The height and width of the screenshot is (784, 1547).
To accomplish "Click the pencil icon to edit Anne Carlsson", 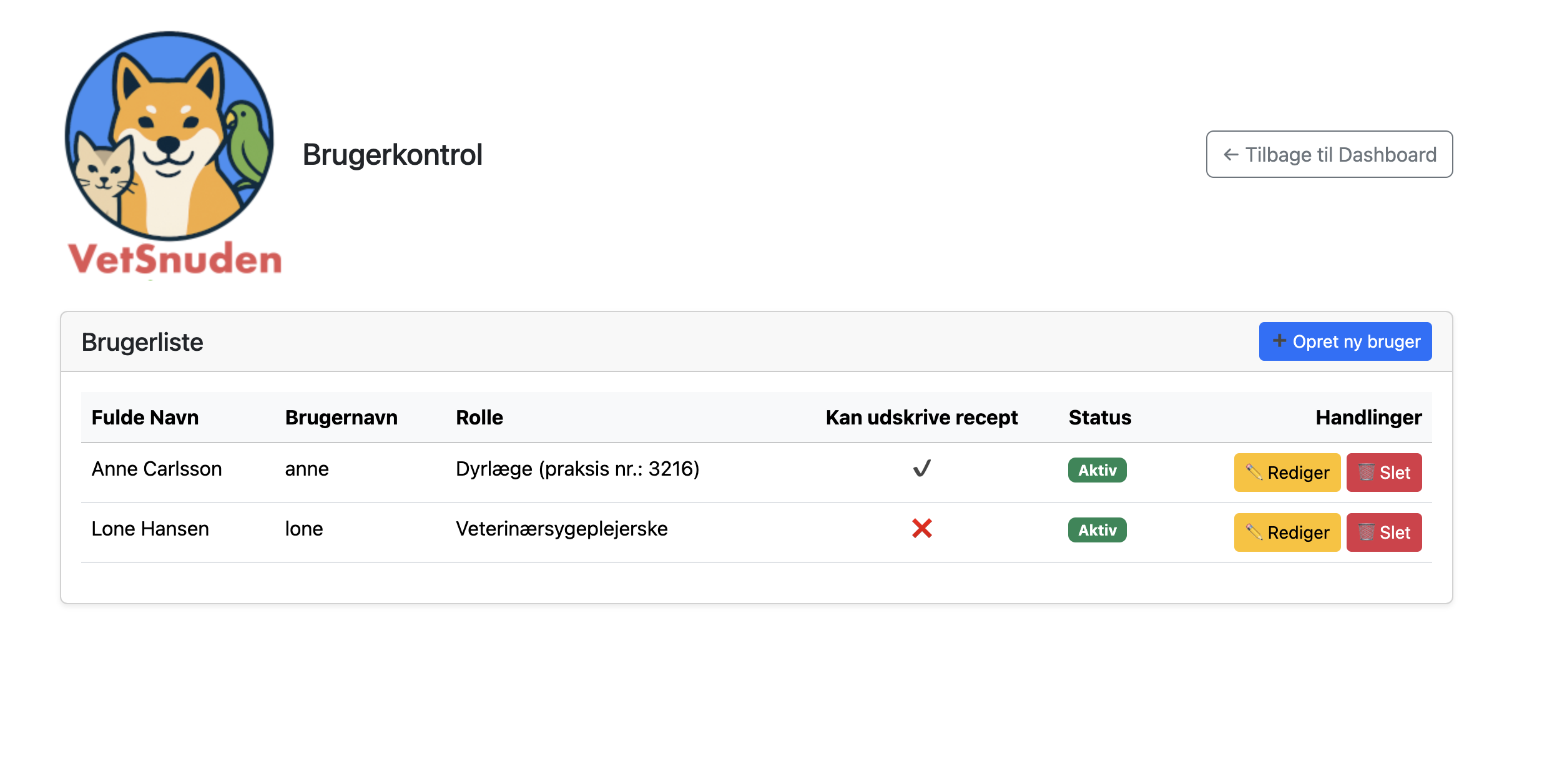I will pos(1255,473).
